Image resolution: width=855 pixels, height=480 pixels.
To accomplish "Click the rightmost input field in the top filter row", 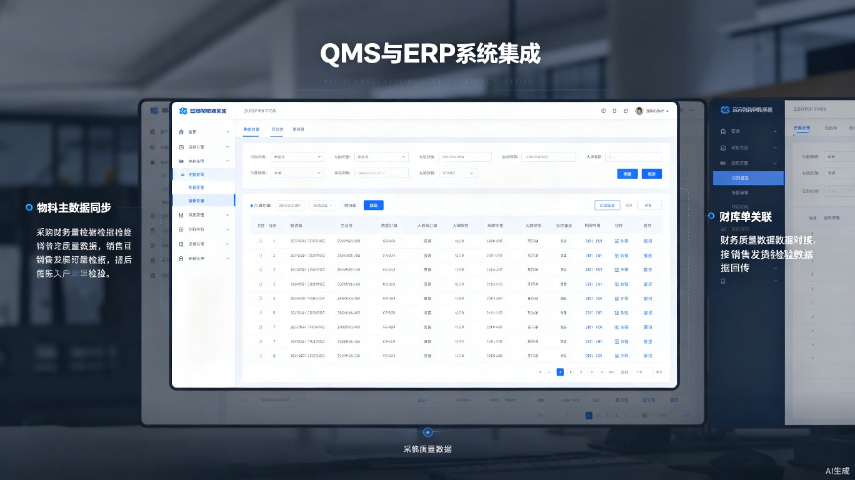I will 633,157.
